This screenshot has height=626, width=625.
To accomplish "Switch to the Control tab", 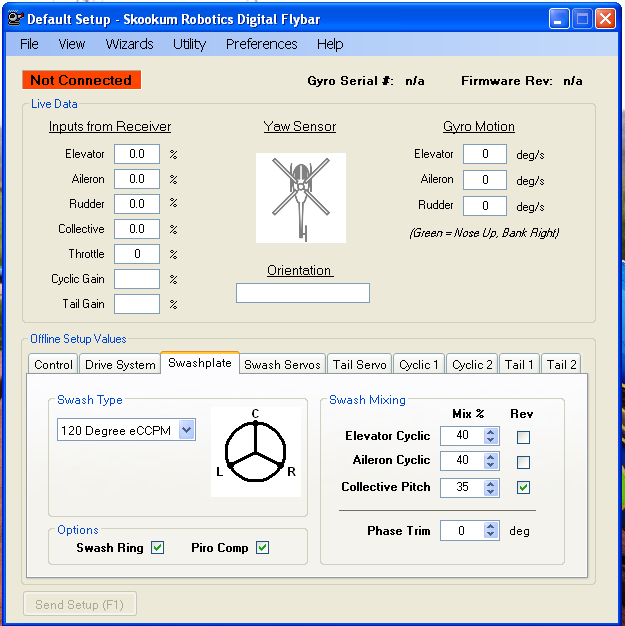I will (x=53, y=364).
